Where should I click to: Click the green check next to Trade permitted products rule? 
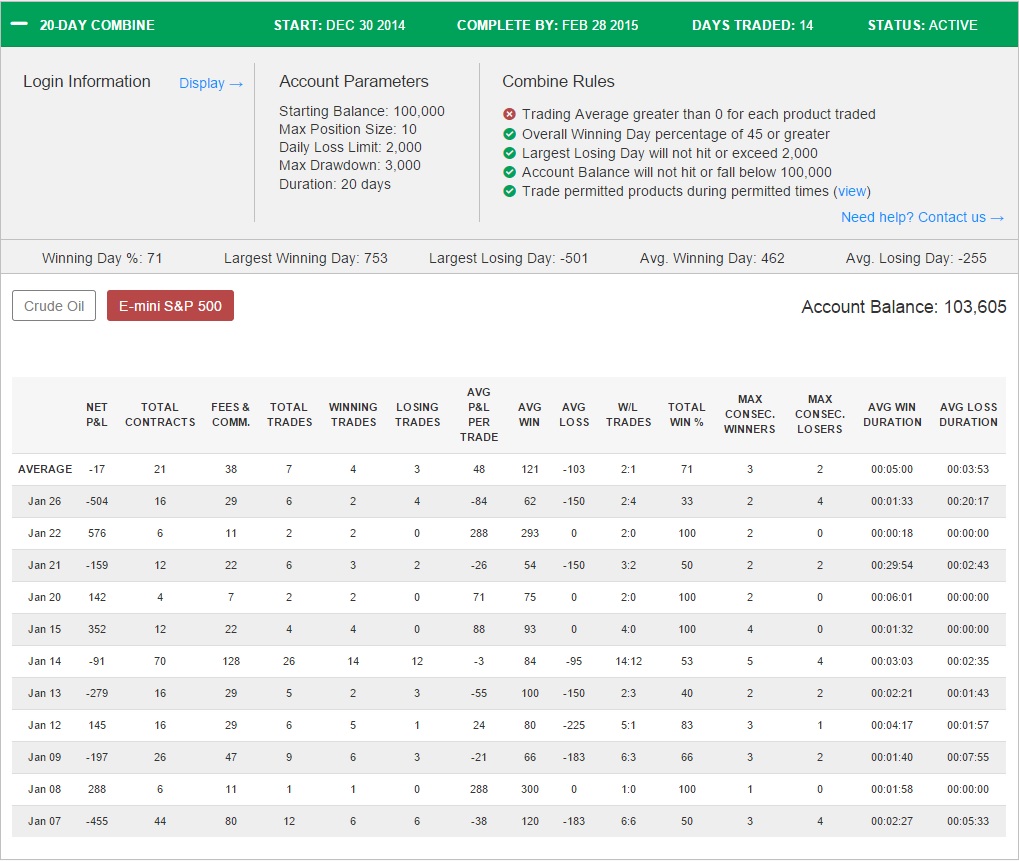tap(510, 191)
